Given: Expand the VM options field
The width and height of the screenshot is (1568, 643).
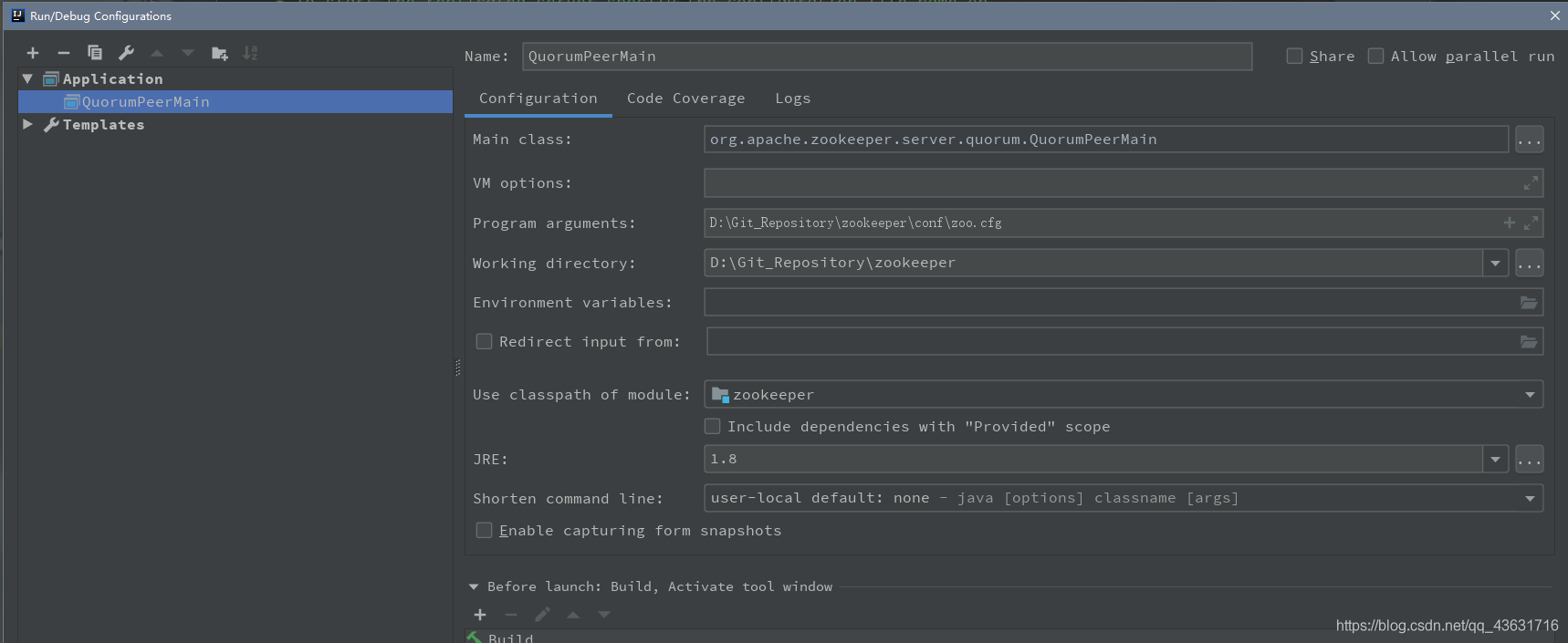Looking at the screenshot, I should coord(1531,183).
